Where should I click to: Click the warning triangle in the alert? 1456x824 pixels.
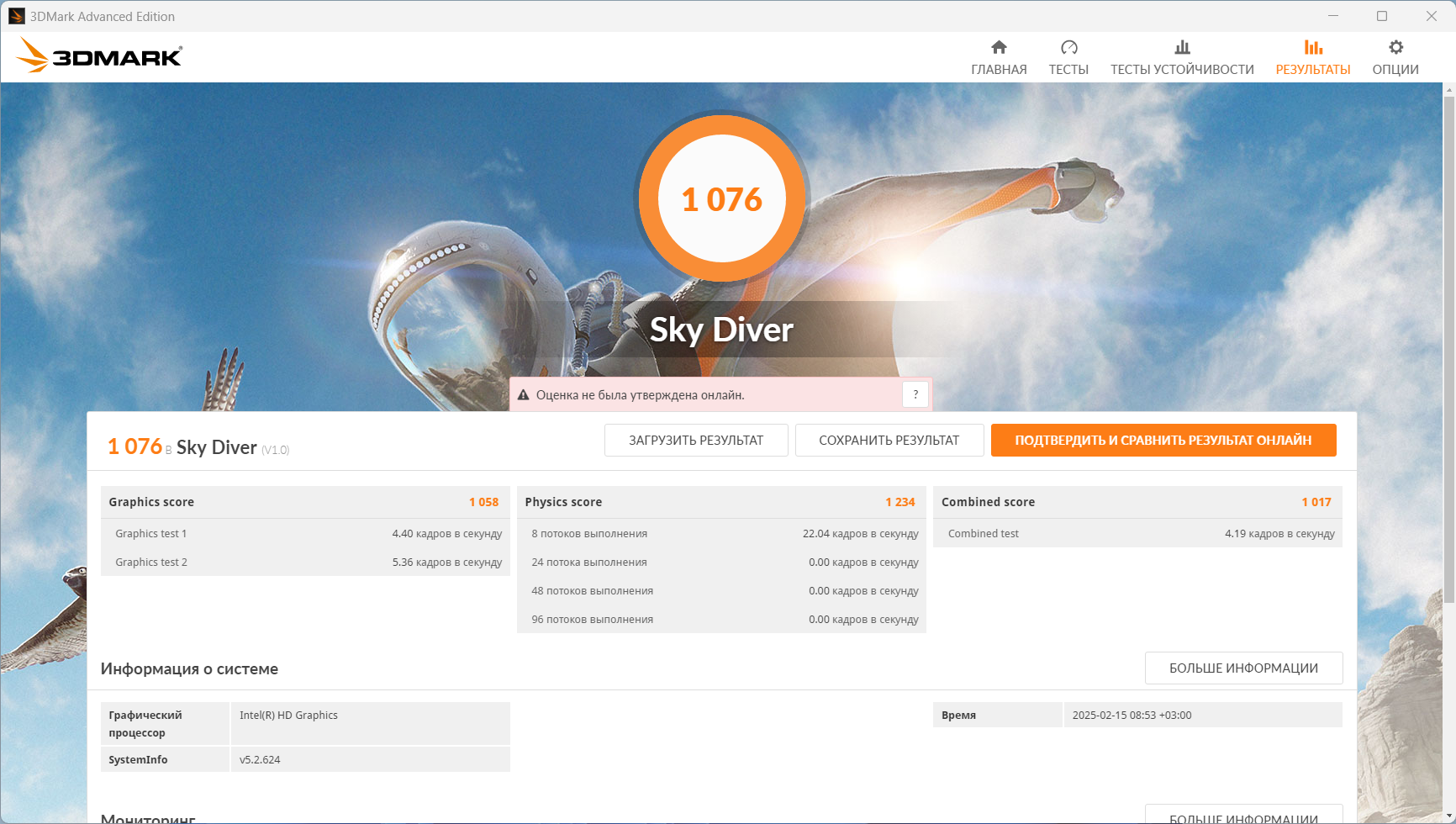pos(523,395)
